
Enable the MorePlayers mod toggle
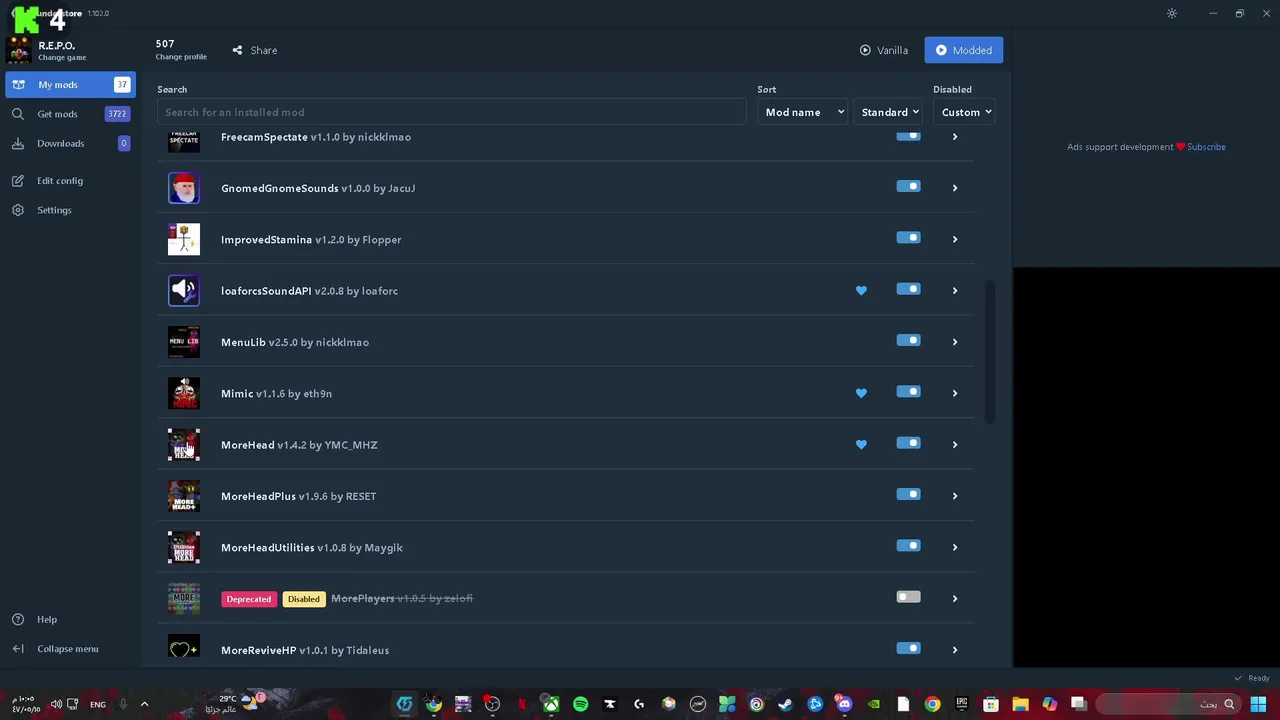point(908,597)
